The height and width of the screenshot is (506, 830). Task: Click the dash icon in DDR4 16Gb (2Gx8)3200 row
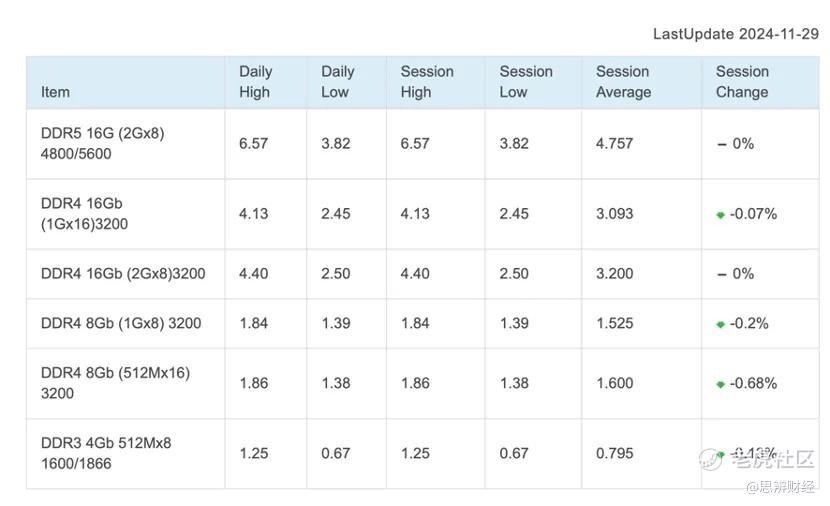point(721,274)
